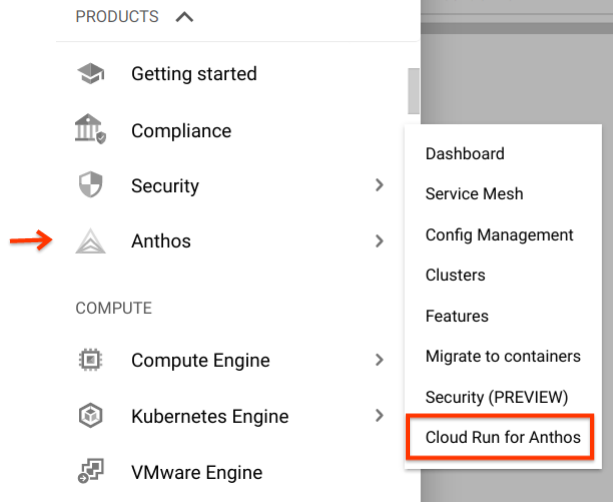Image resolution: width=613 pixels, height=502 pixels.
Task: Open Dashboard from the Anthos submenu
Action: coord(464,154)
